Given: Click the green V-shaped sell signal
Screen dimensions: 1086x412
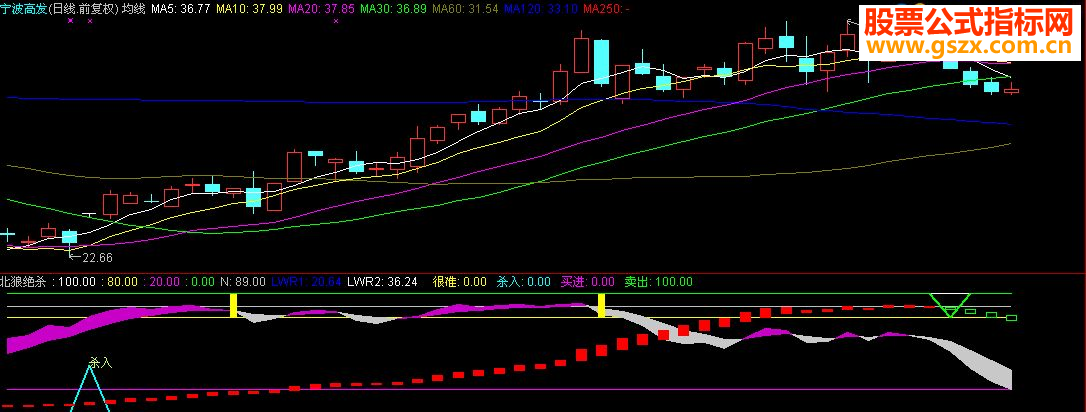Looking at the screenshot, I should pos(952,305).
